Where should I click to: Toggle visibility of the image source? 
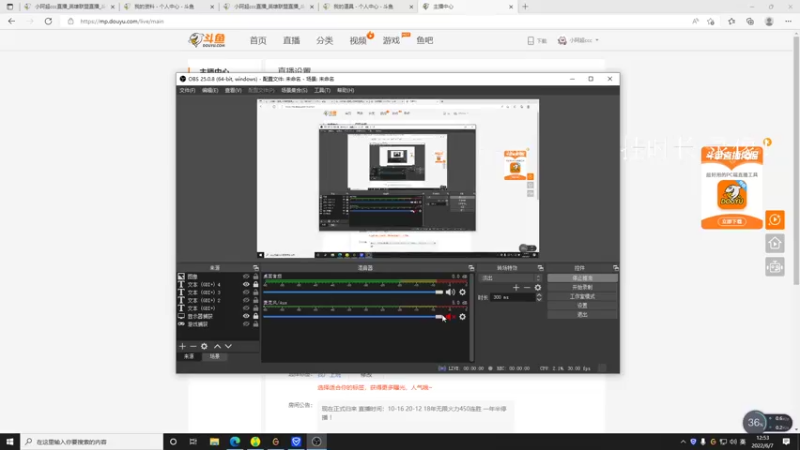(x=246, y=277)
